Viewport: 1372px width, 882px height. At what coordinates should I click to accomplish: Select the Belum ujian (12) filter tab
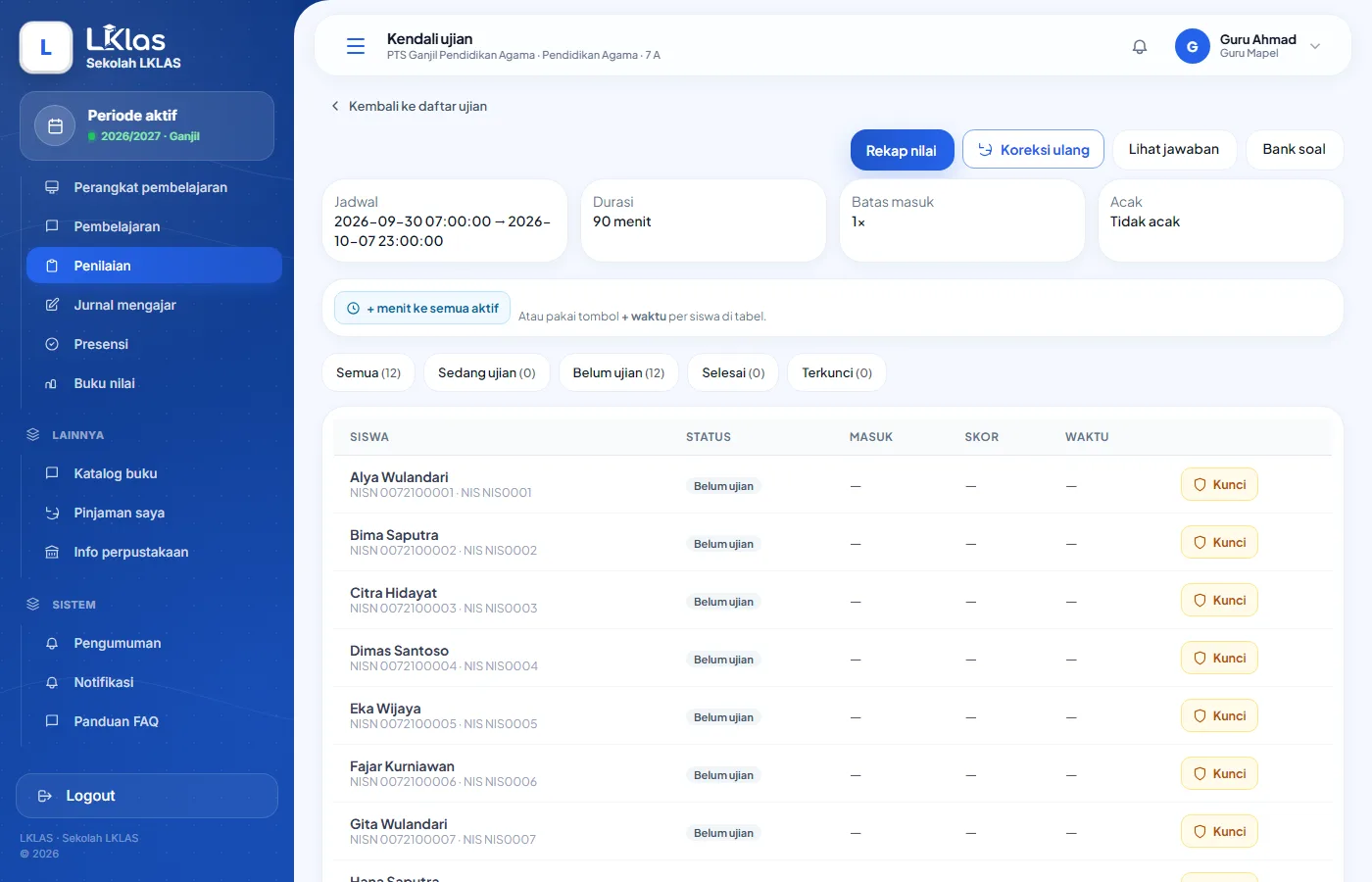pos(618,372)
